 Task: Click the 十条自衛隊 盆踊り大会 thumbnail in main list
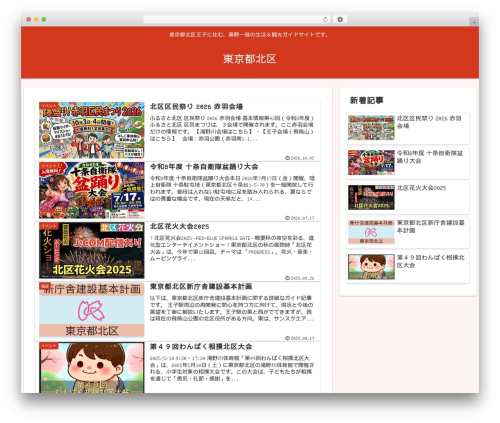pos(92,190)
